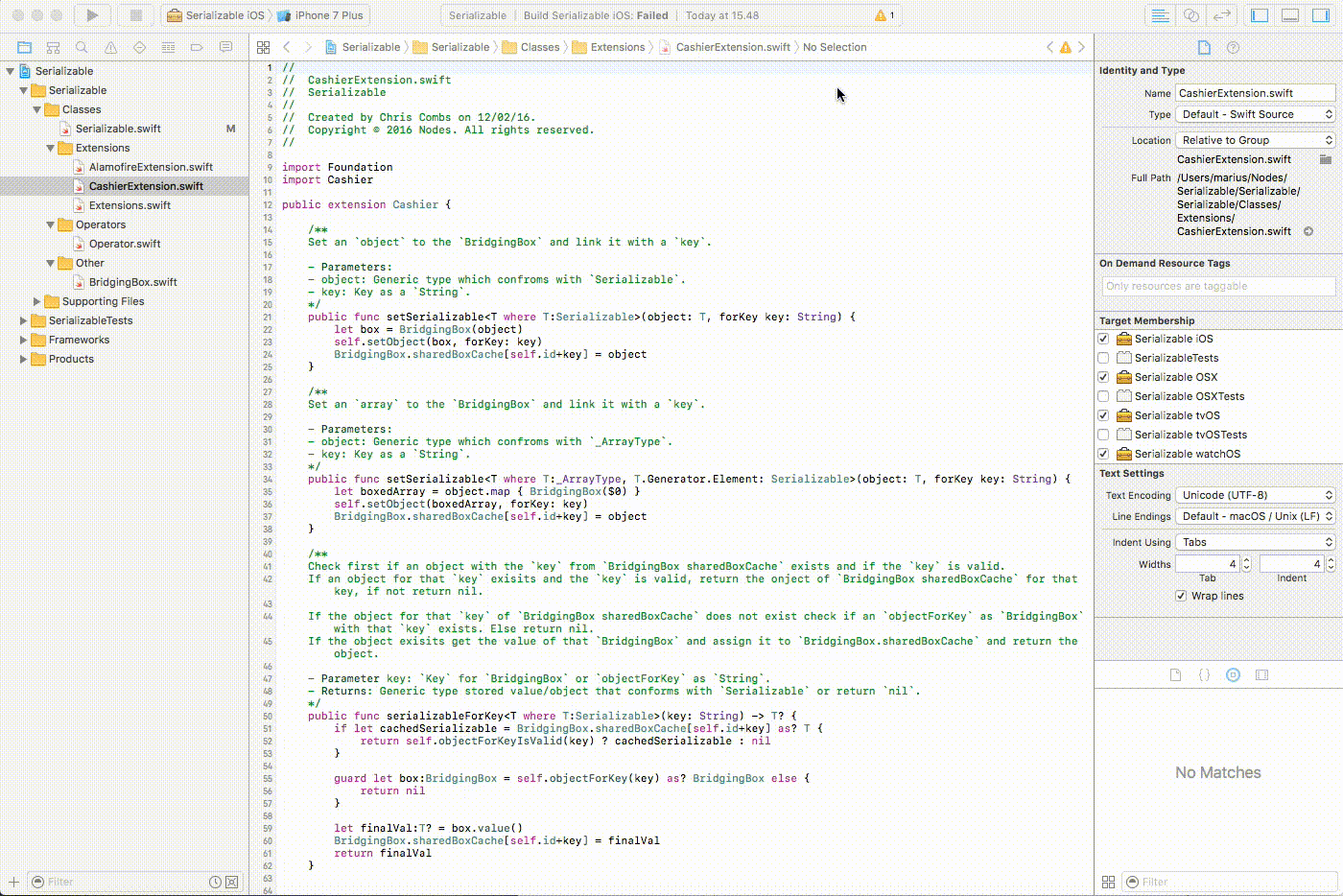
Task: Show the File Template library
Action: [x=1175, y=675]
